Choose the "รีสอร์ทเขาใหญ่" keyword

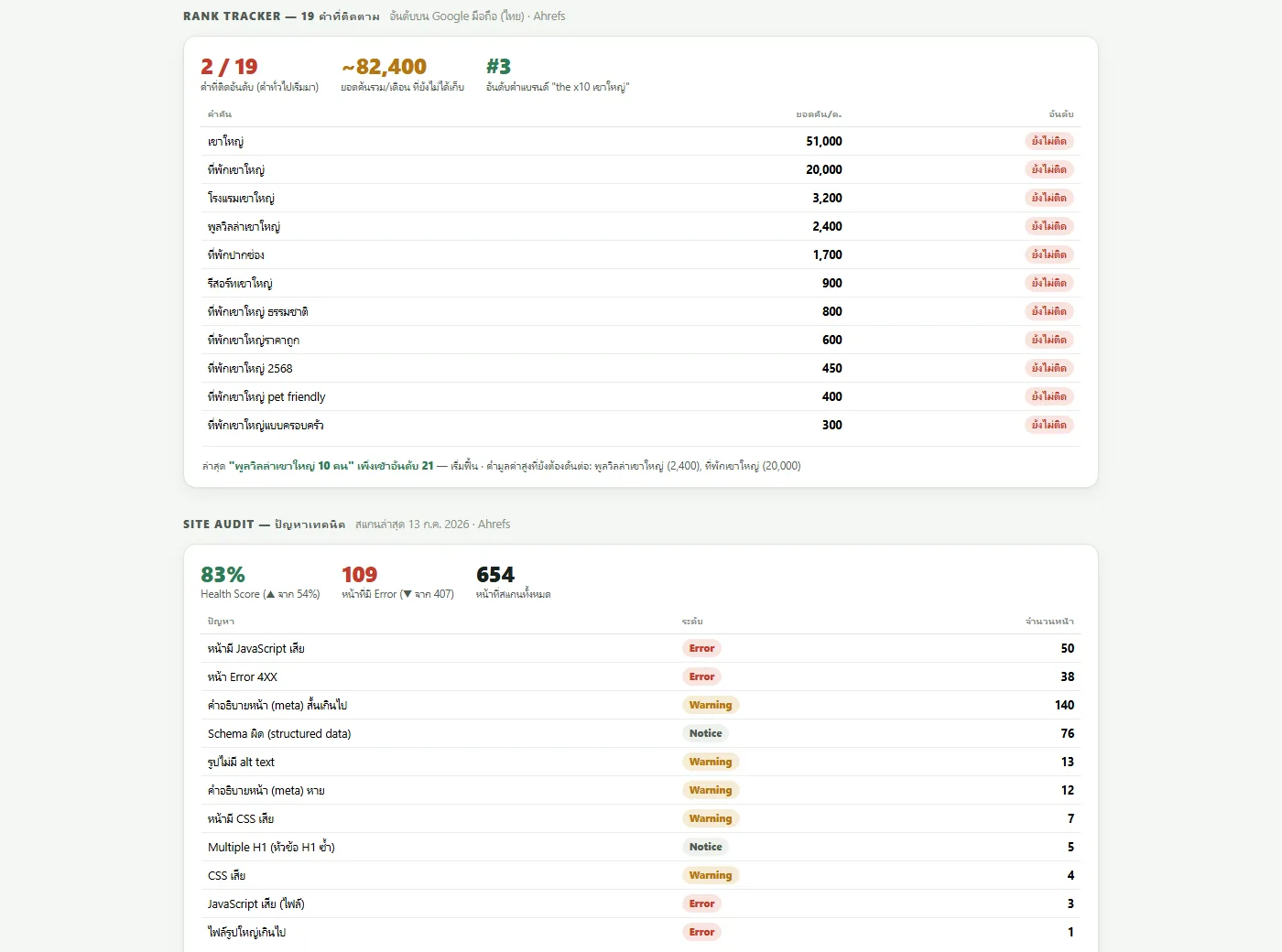coord(240,283)
